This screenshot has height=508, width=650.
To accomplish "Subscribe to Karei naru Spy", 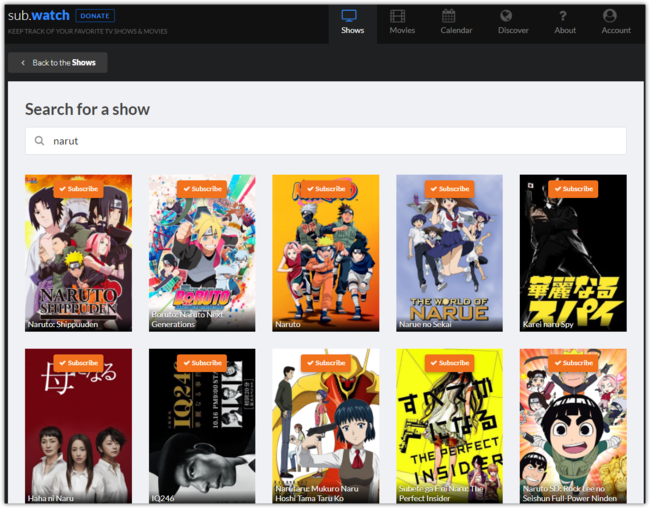I will pos(573,189).
